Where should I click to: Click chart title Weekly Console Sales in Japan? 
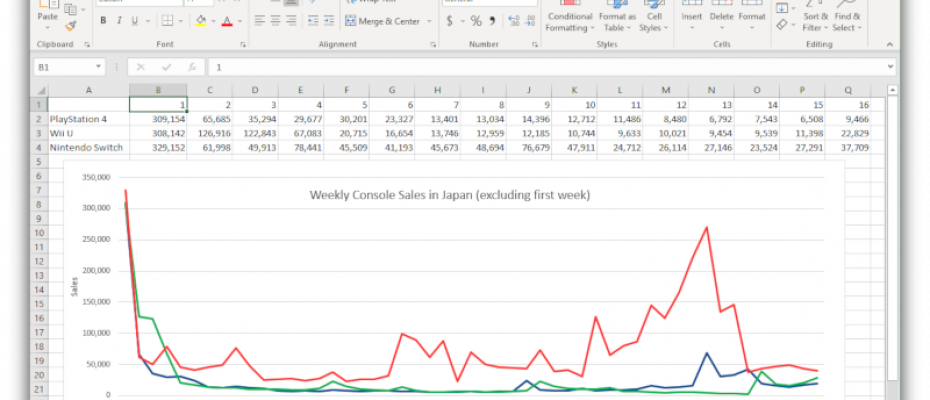(x=450, y=195)
